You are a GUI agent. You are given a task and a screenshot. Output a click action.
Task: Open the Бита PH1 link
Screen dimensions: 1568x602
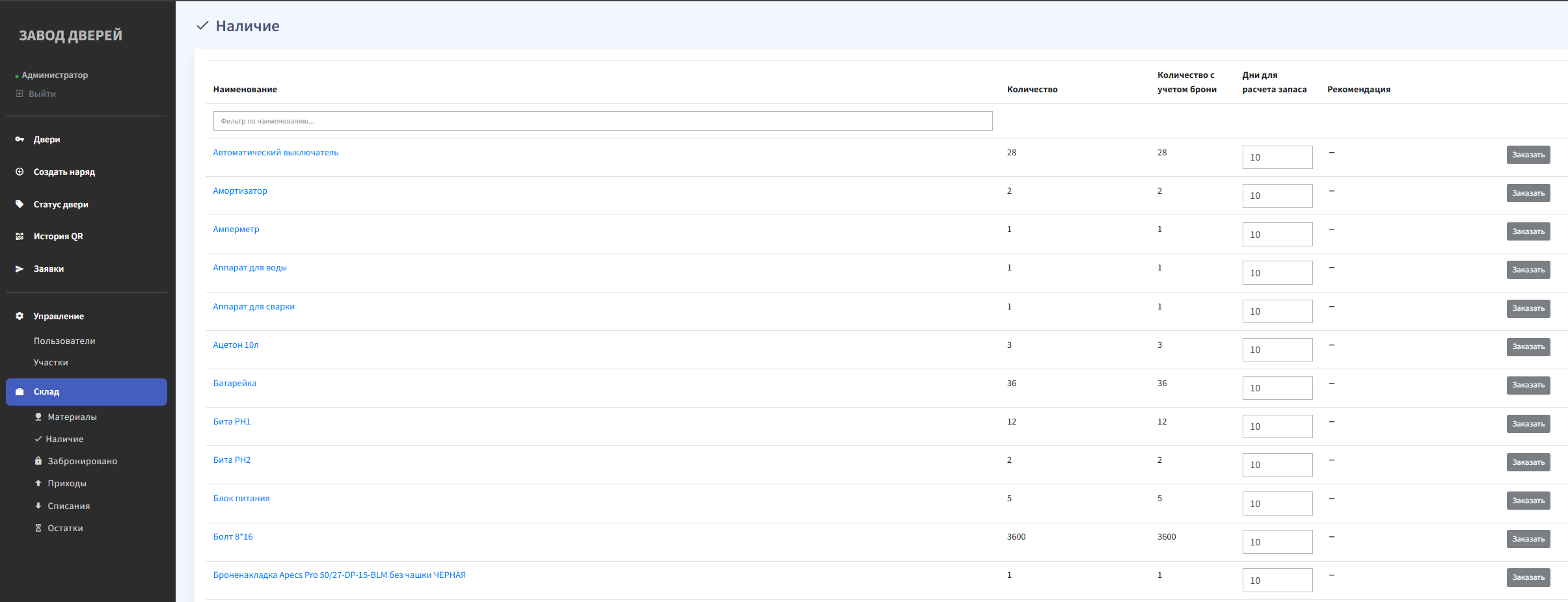click(x=232, y=421)
